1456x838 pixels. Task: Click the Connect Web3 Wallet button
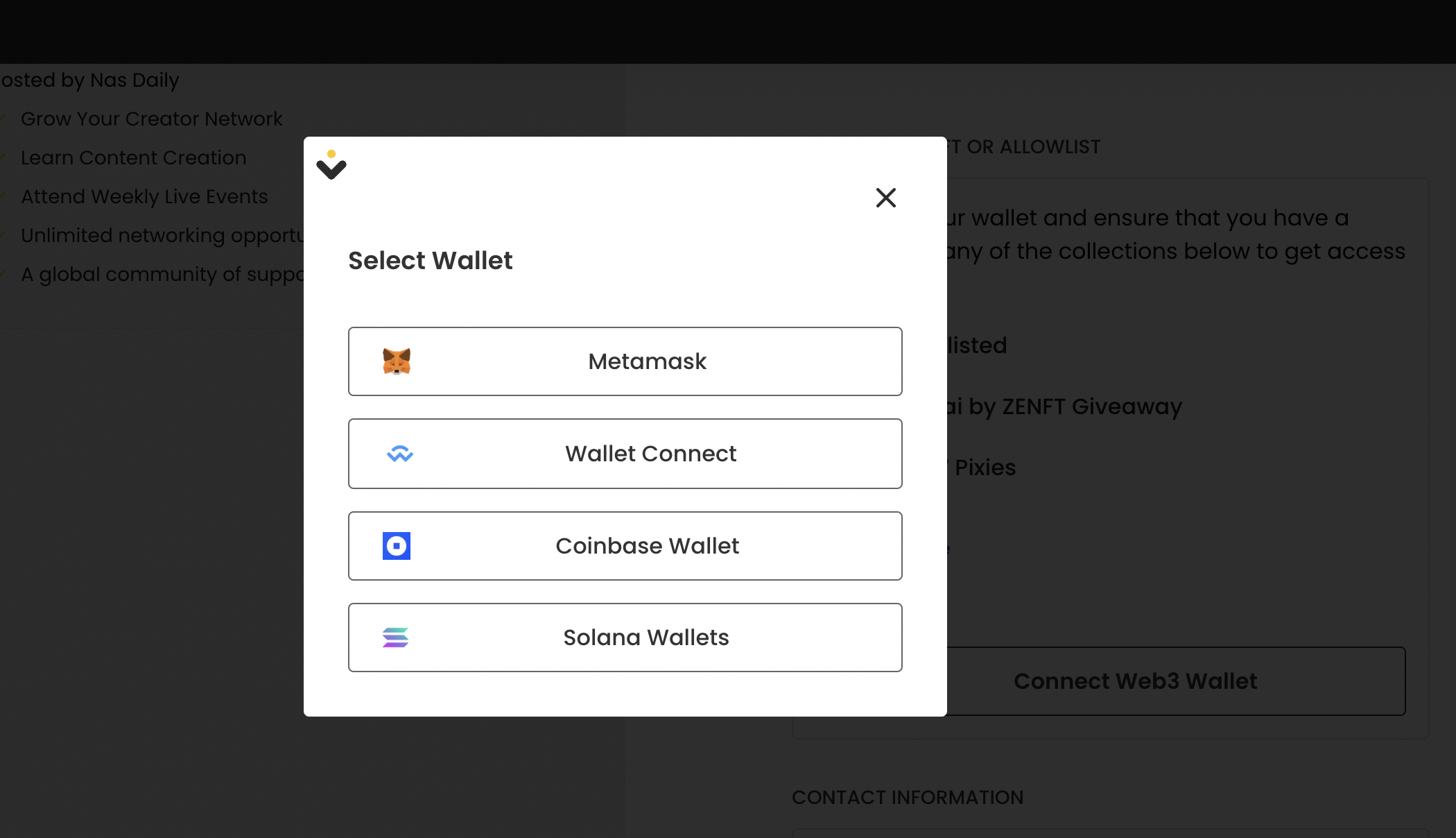[1176, 681]
